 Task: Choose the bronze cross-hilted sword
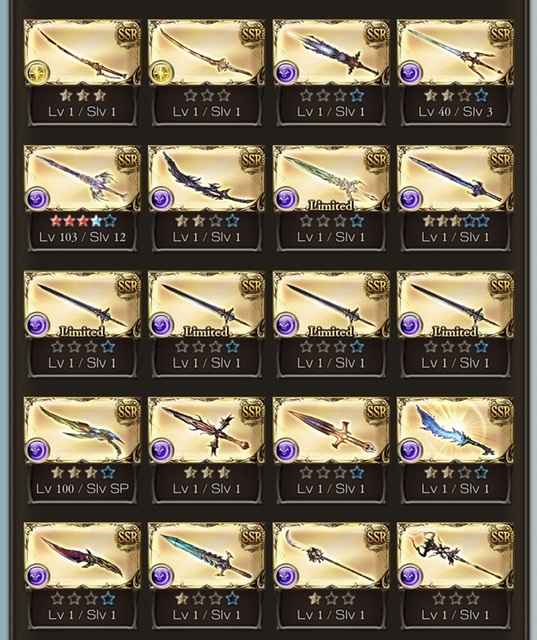click(x=331, y=449)
